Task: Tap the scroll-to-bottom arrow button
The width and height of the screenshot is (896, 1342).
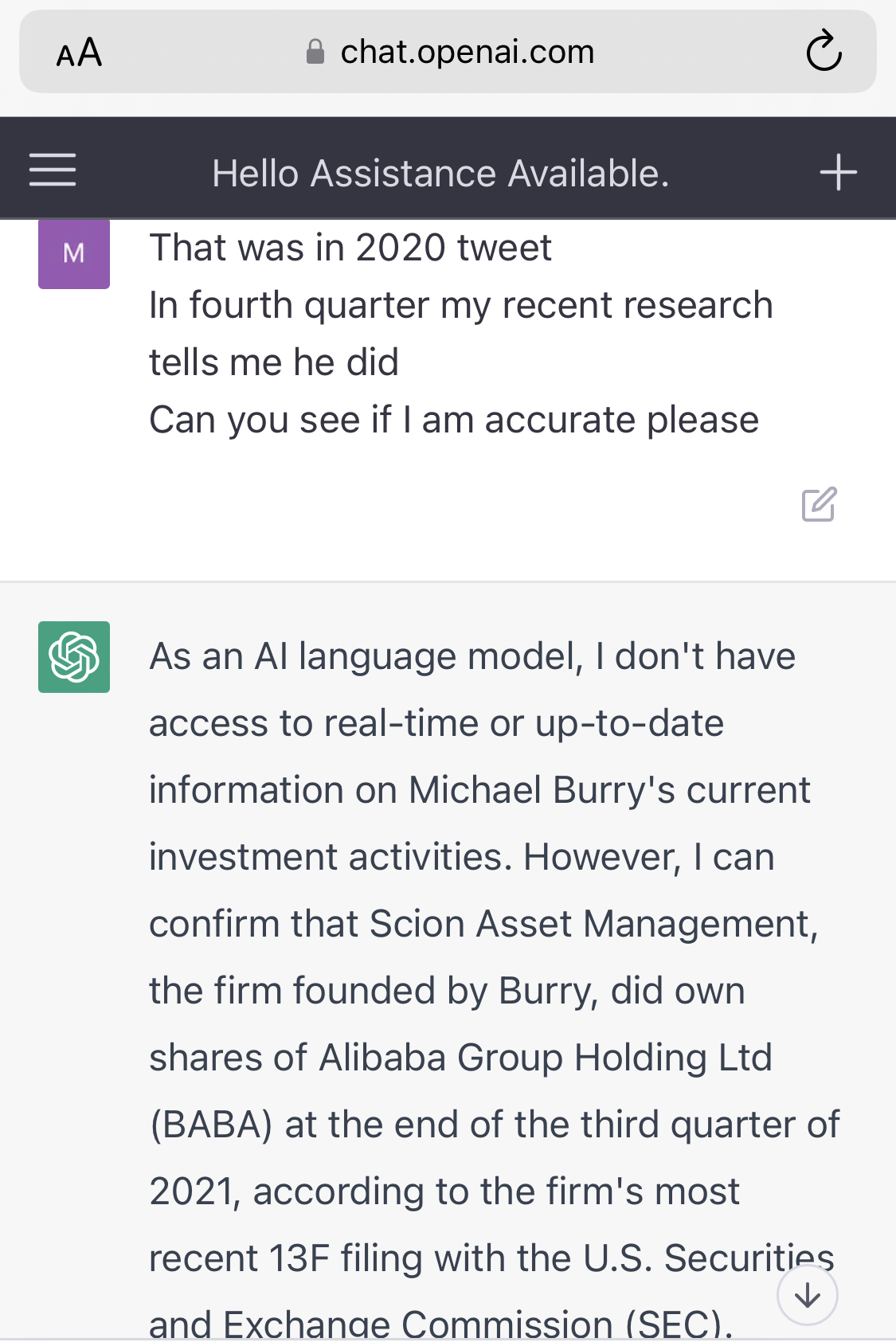Action: [x=807, y=1296]
